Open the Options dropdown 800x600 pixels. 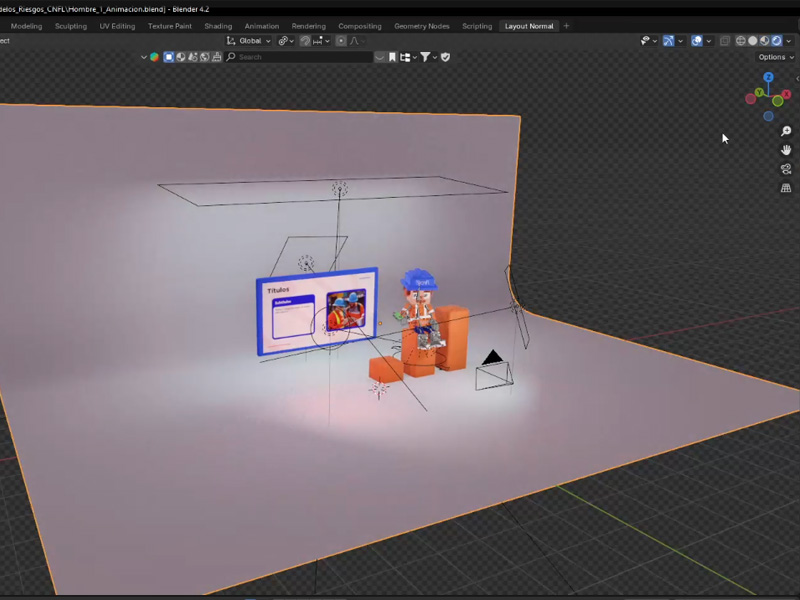tap(776, 57)
